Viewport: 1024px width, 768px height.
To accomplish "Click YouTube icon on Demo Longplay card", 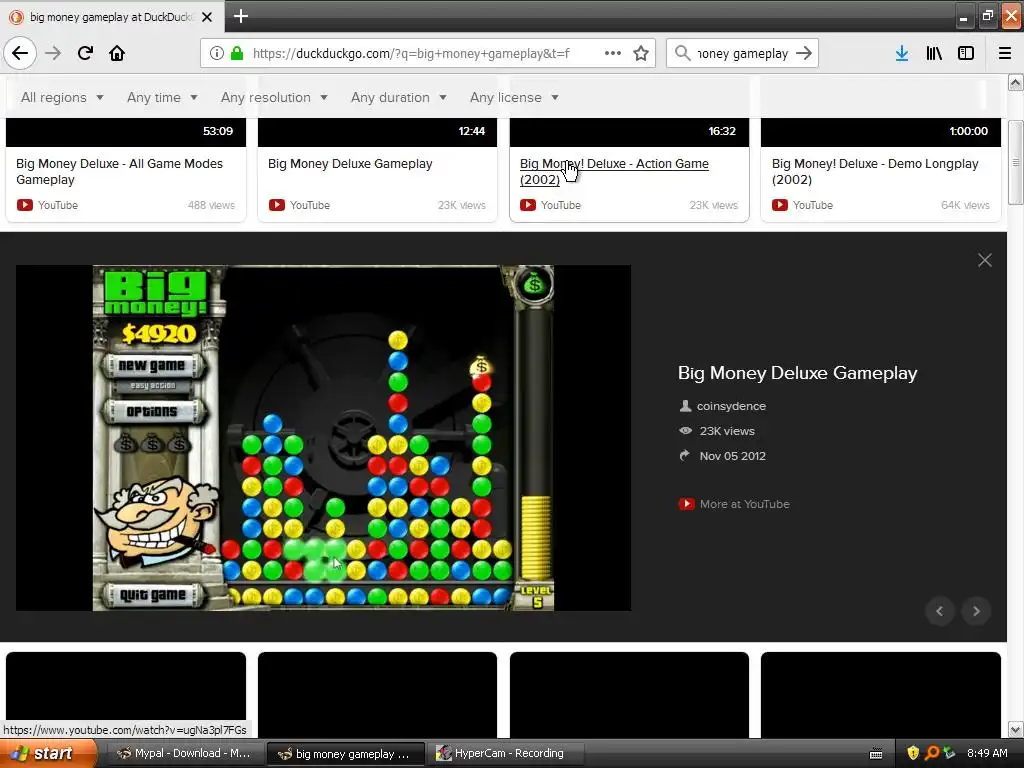I will [x=780, y=205].
